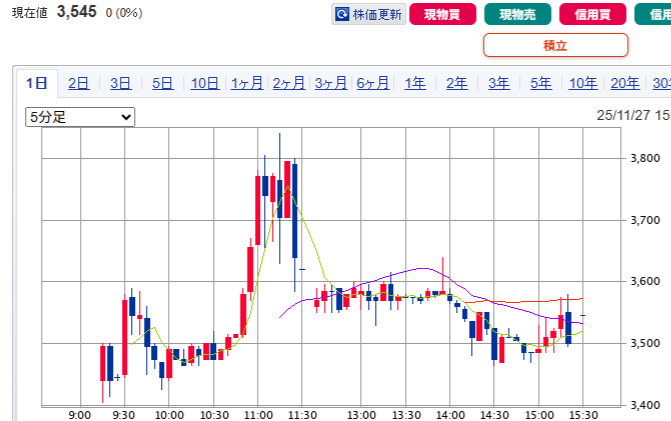Select the 10年 period tab
The image size is (671, 421).
[x=583, y=83]
